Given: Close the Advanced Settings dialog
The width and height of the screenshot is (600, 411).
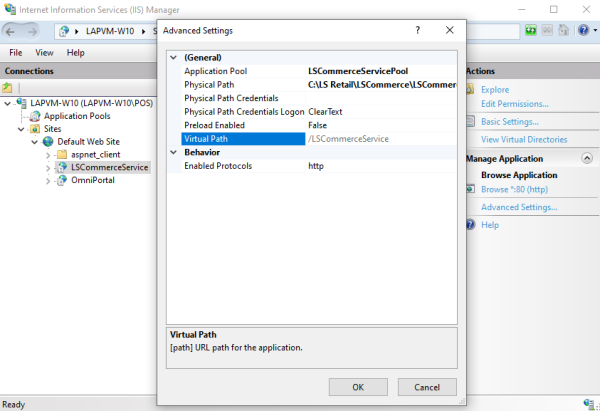Looking at the screenshot, I should (450, 30).
